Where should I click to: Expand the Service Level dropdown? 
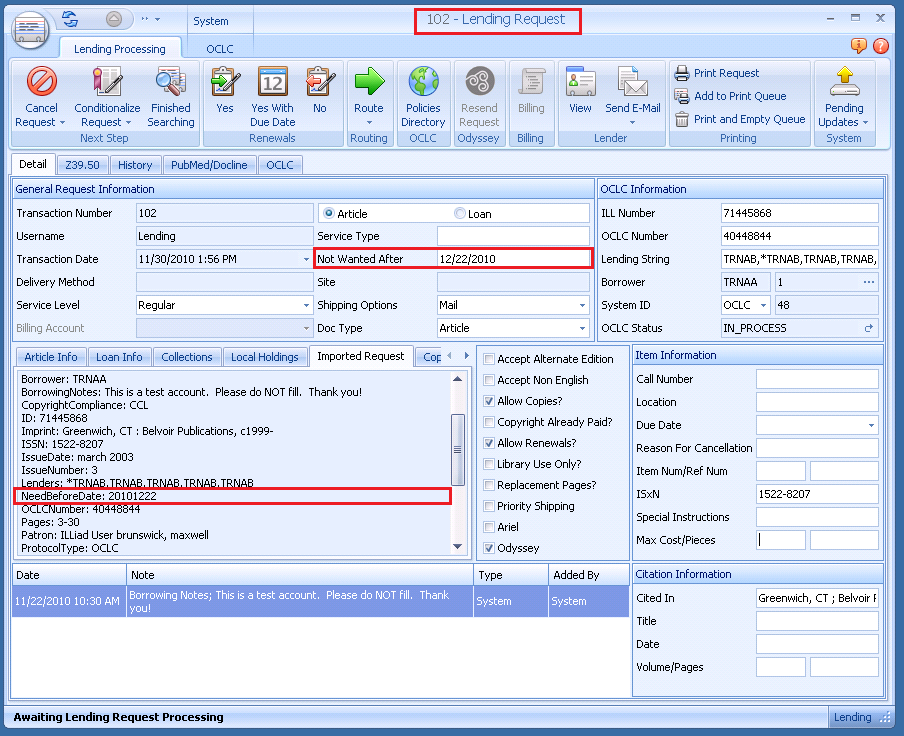click(306, 305)
